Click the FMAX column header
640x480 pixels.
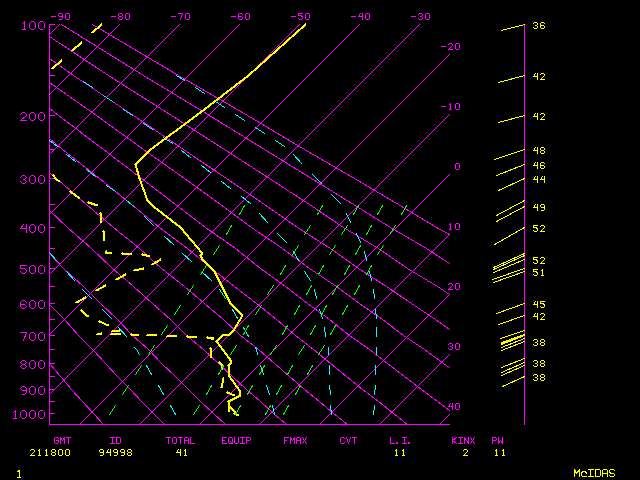(294, 440)
